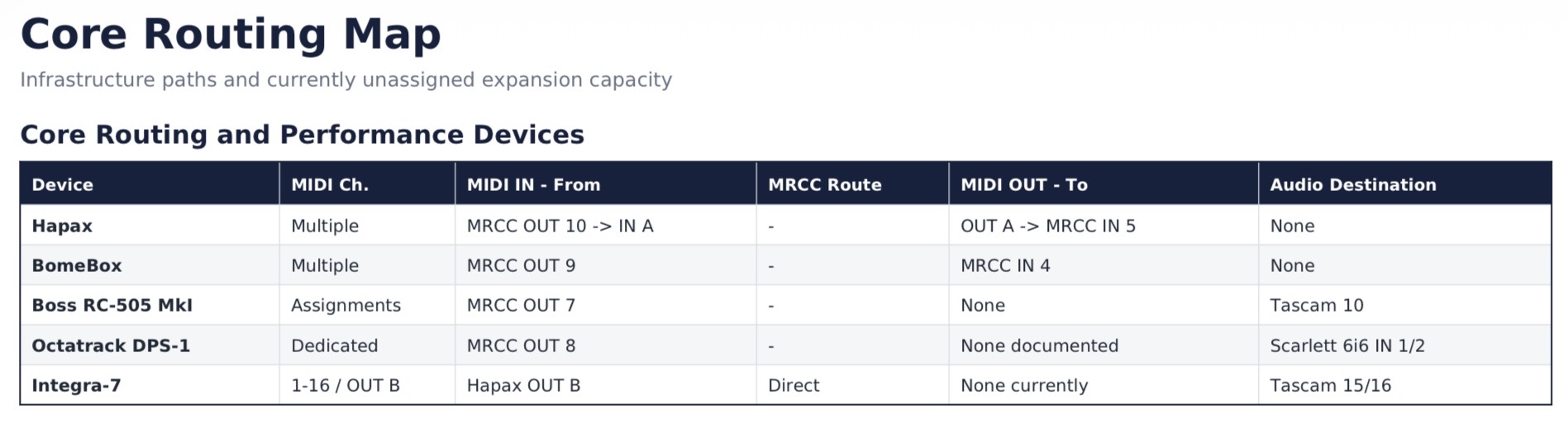Click the MIDI OUT - To header
The image size is (1568, 424).
(1103, 184)
